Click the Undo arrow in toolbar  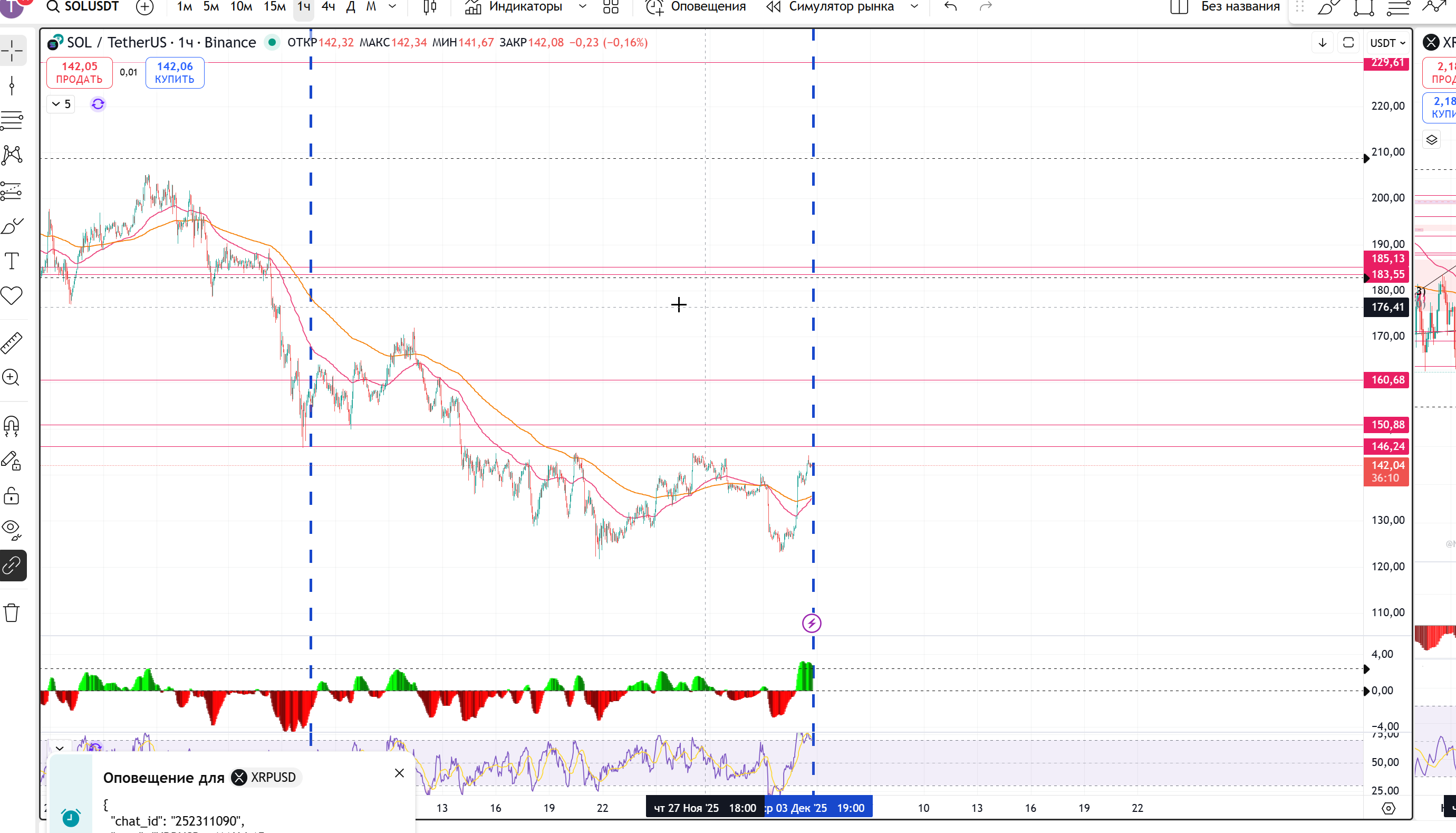point(950,7)
